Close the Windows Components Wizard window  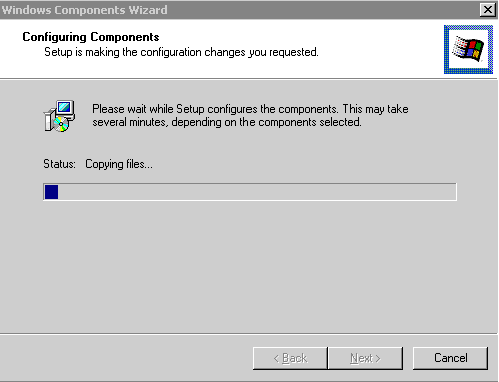click(x=487, y=10)
